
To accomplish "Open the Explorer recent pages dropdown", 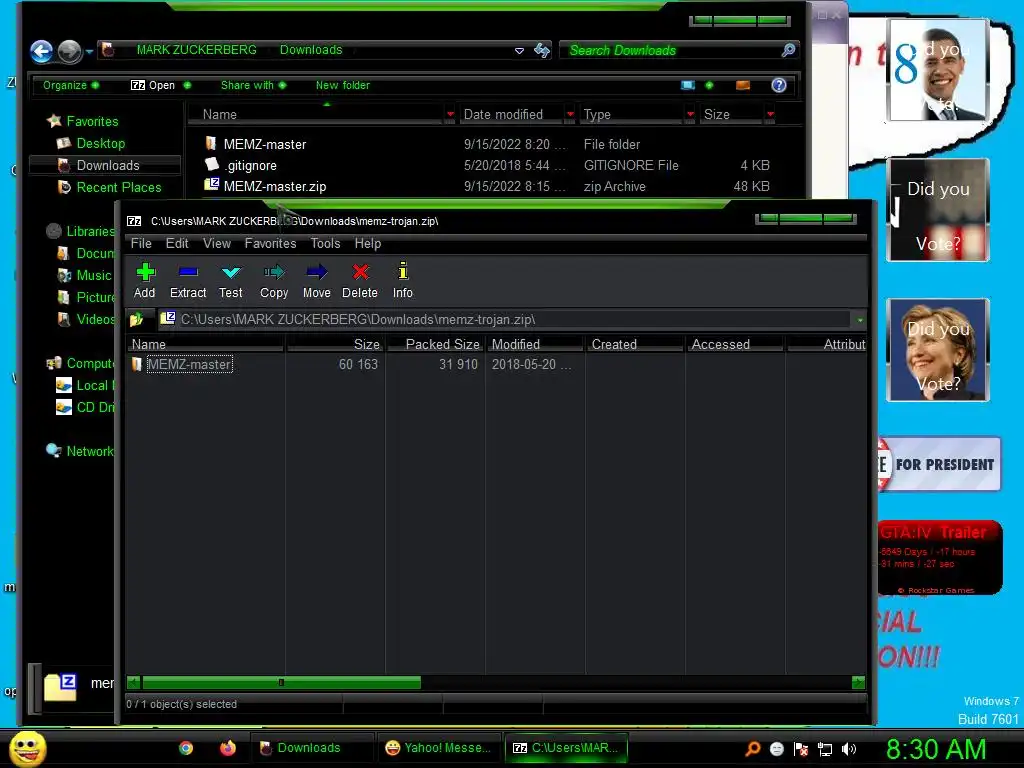I will pyautogui.click(x=89, y=52).
